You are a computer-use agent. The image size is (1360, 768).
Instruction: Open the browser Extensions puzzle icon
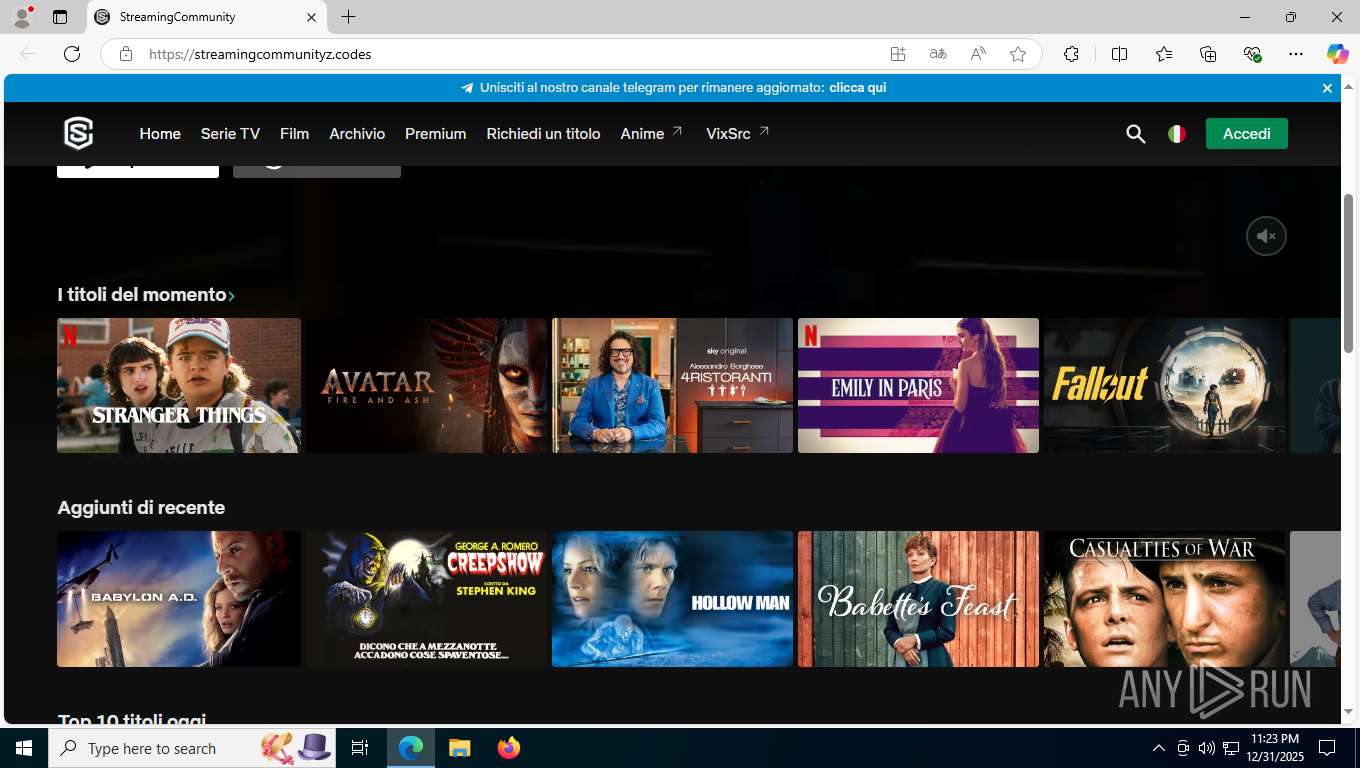[1071, 54]
